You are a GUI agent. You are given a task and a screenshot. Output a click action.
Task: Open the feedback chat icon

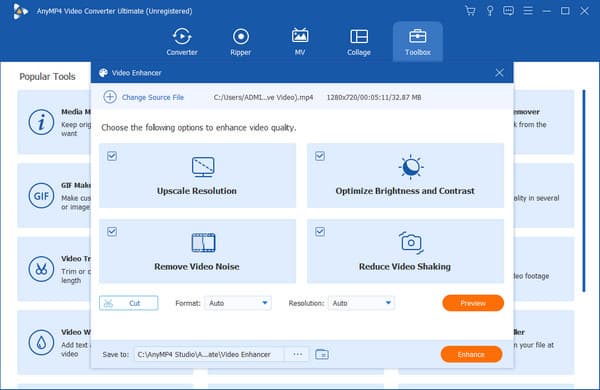pyautogui.click(x=508, y=11)
